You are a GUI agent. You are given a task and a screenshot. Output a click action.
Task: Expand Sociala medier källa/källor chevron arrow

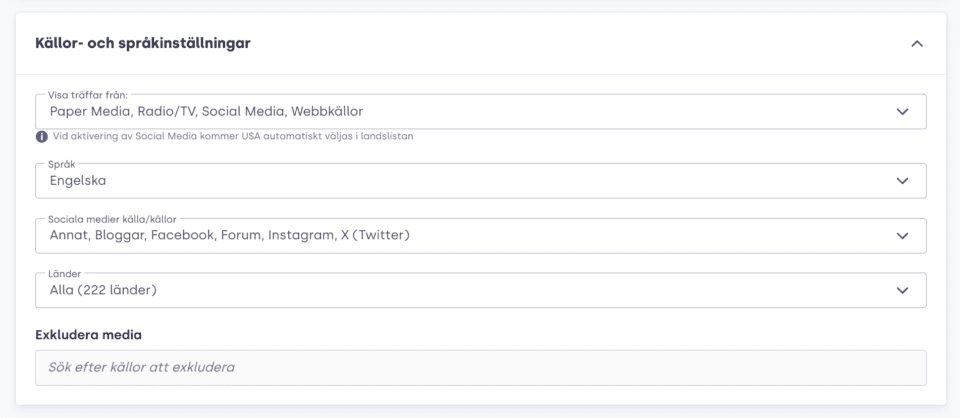902,236
